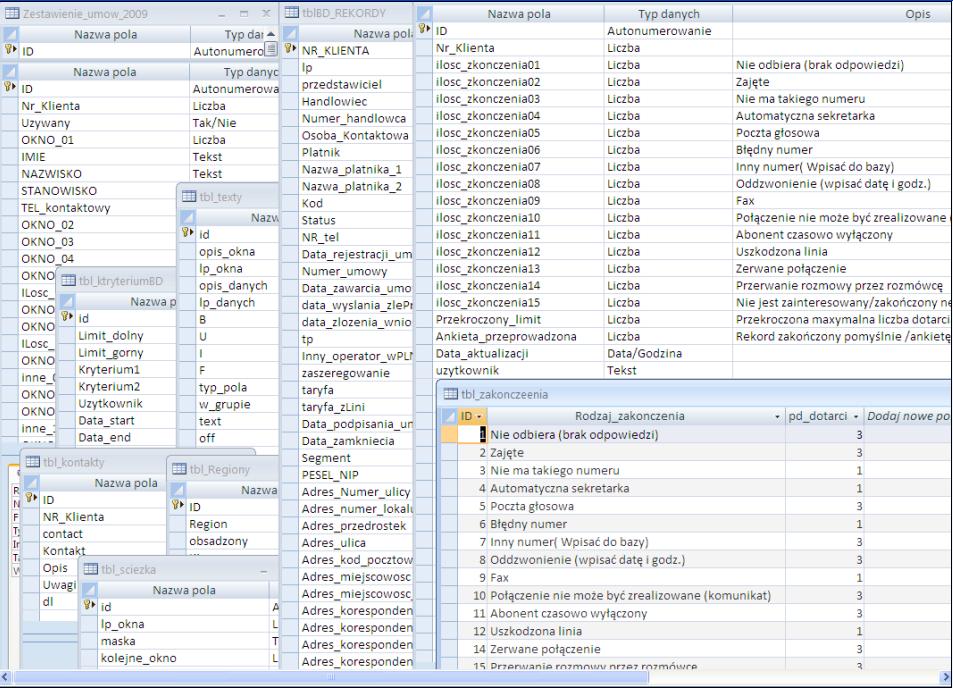The image size is (953, 688).
Task: Click the Tak/Nie data type for Uzywany
Action: click(x=215, y=123)
